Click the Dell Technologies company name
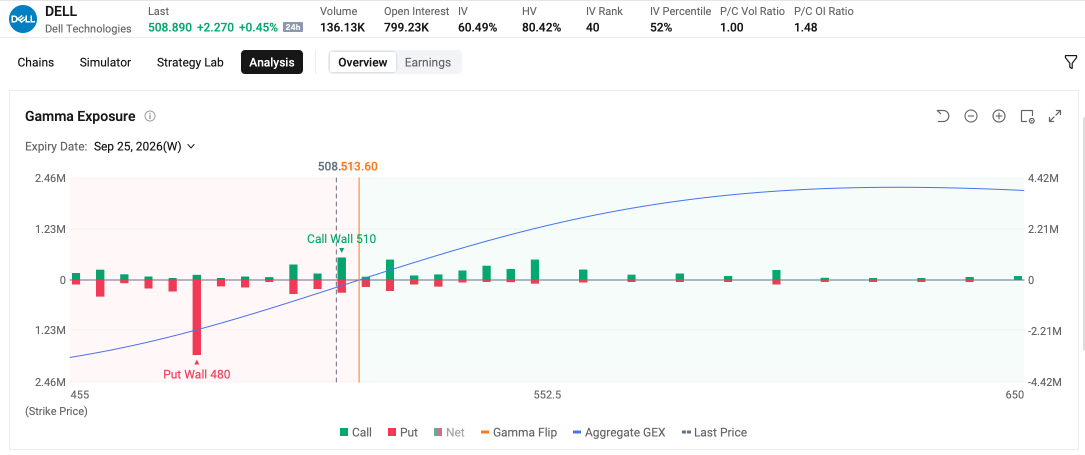 tap(88, 28)
